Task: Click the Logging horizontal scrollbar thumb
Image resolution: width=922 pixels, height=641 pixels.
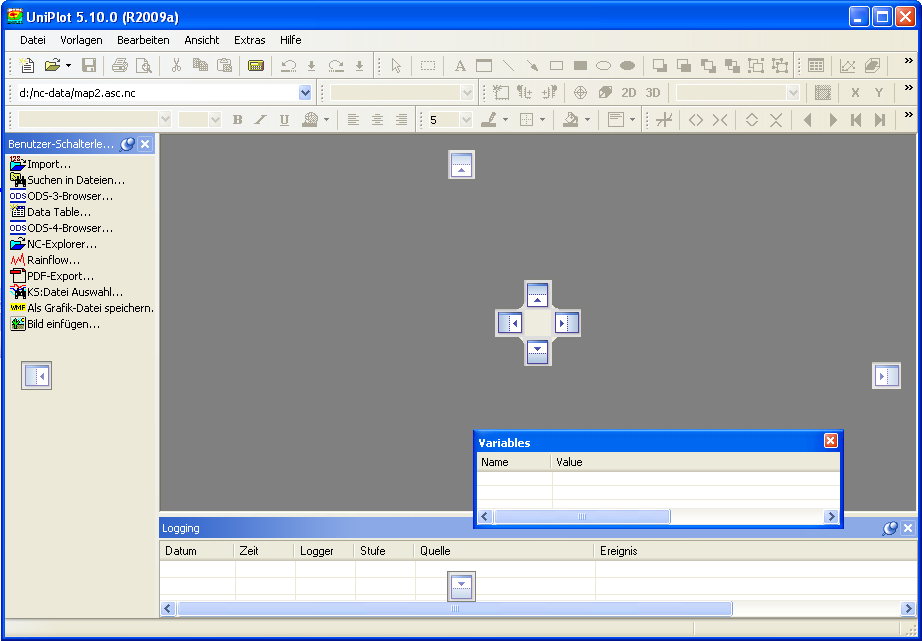Action: pos(454,608)
